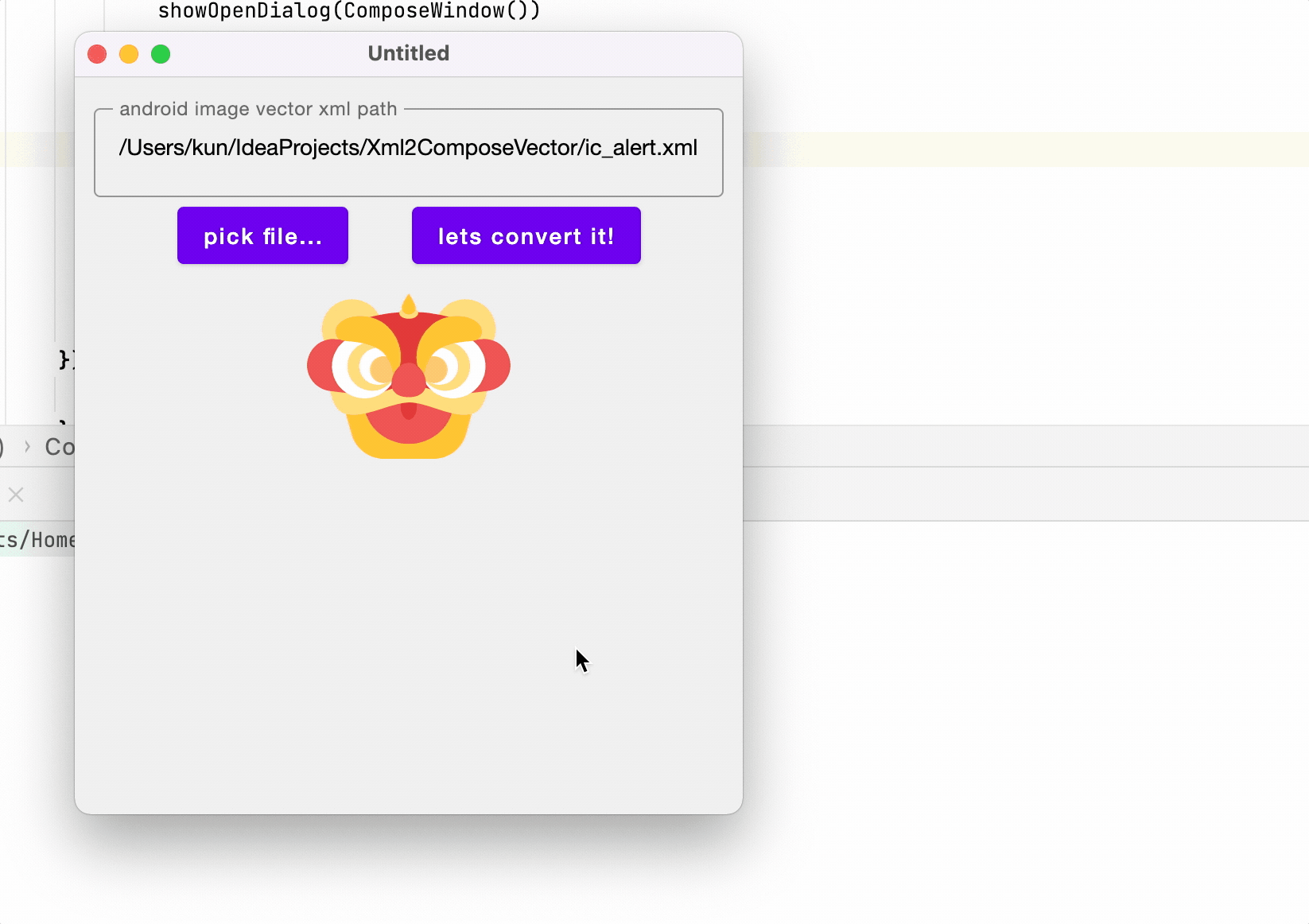Click the showOpenDialog code line
The width and height of the screenshot is (1309, 924).
tap(349, 10)
